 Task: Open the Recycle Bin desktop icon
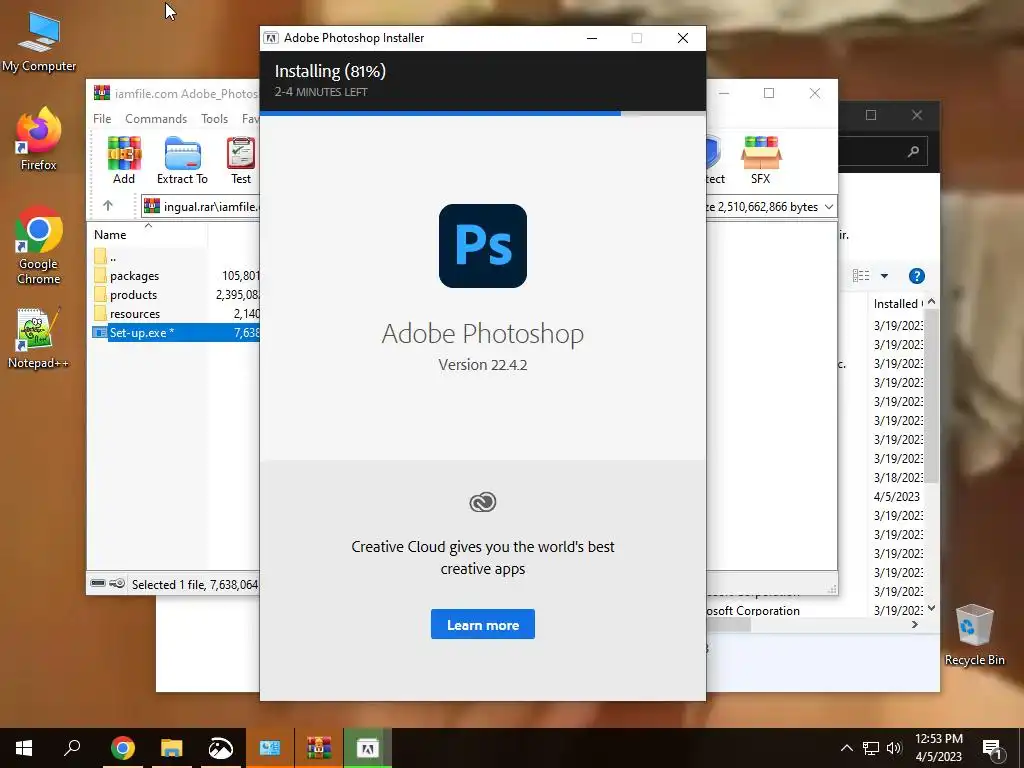974,635
